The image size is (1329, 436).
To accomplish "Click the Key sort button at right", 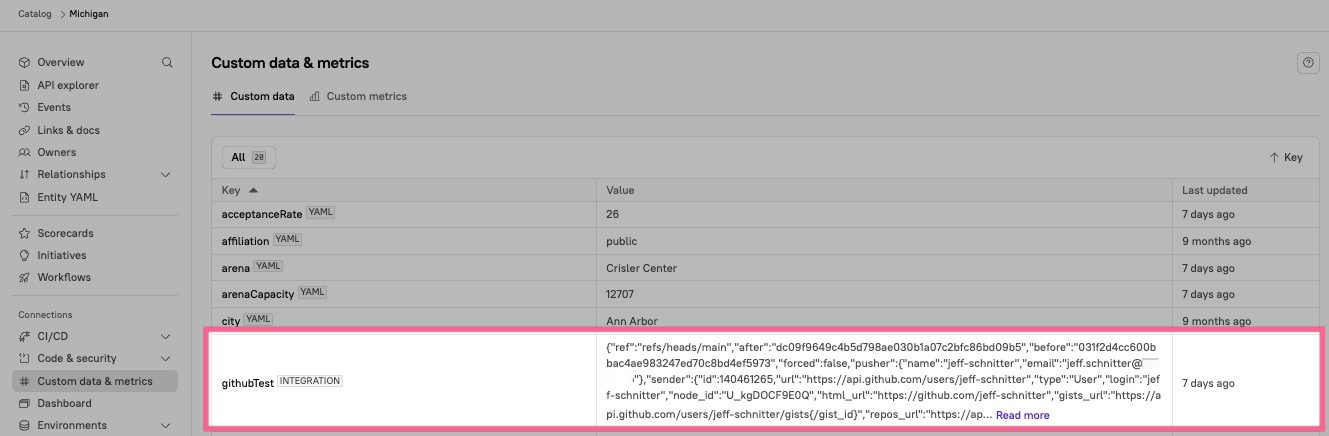I will (1286, 157).
